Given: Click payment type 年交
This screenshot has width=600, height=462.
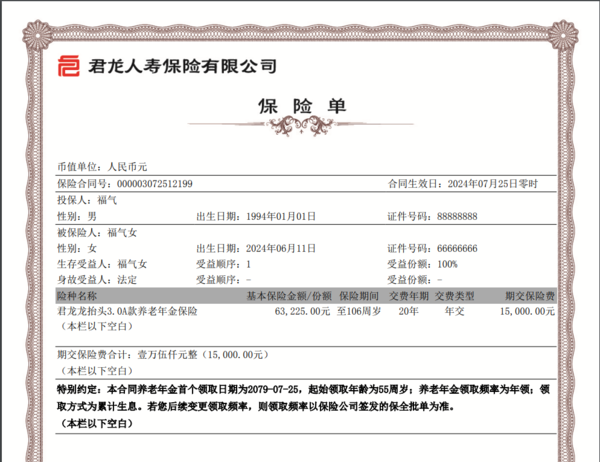Looking at the screenshot, I should click(454, 312).
